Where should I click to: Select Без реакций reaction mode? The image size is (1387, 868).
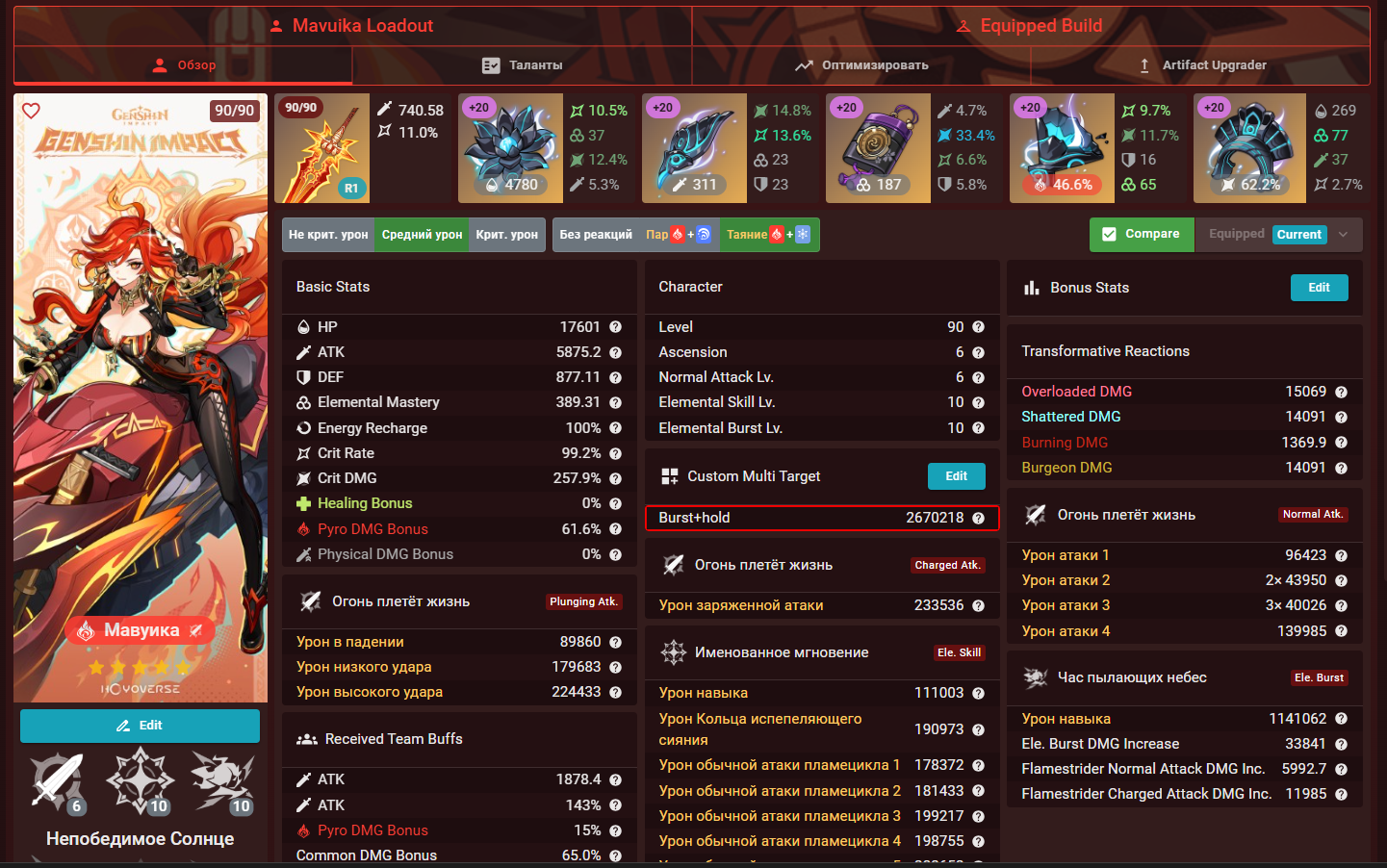click(x=596, y=235)
